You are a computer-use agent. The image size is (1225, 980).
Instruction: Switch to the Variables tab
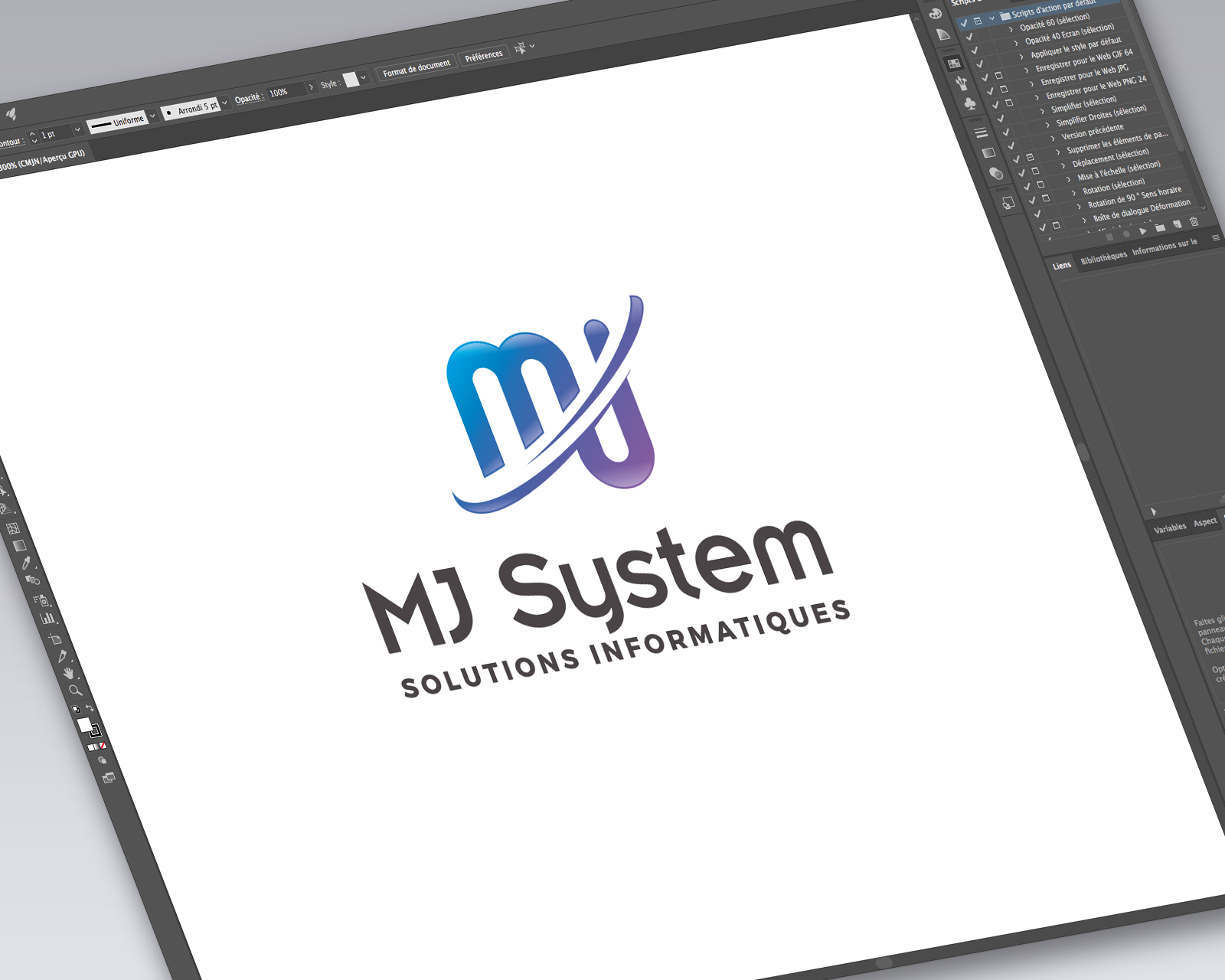coord(1170,528)
